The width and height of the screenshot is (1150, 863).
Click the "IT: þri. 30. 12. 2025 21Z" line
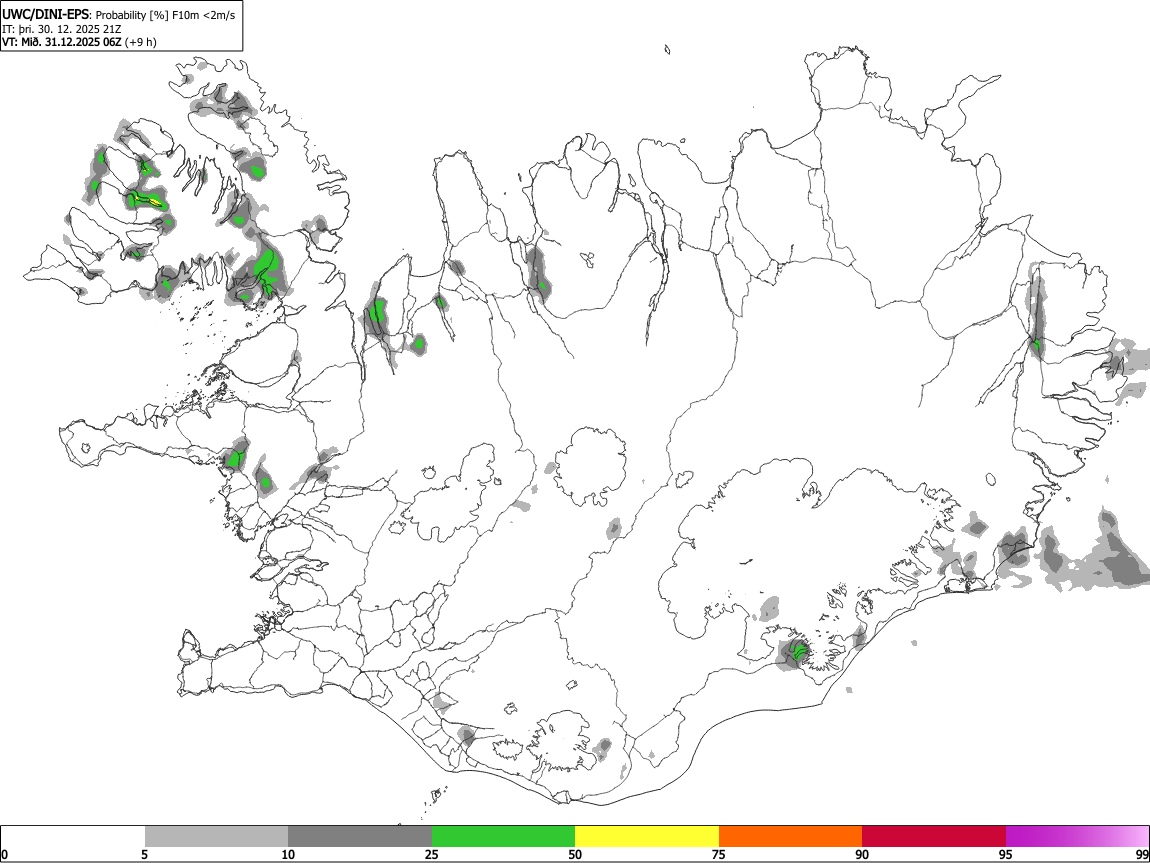point(62,29)
